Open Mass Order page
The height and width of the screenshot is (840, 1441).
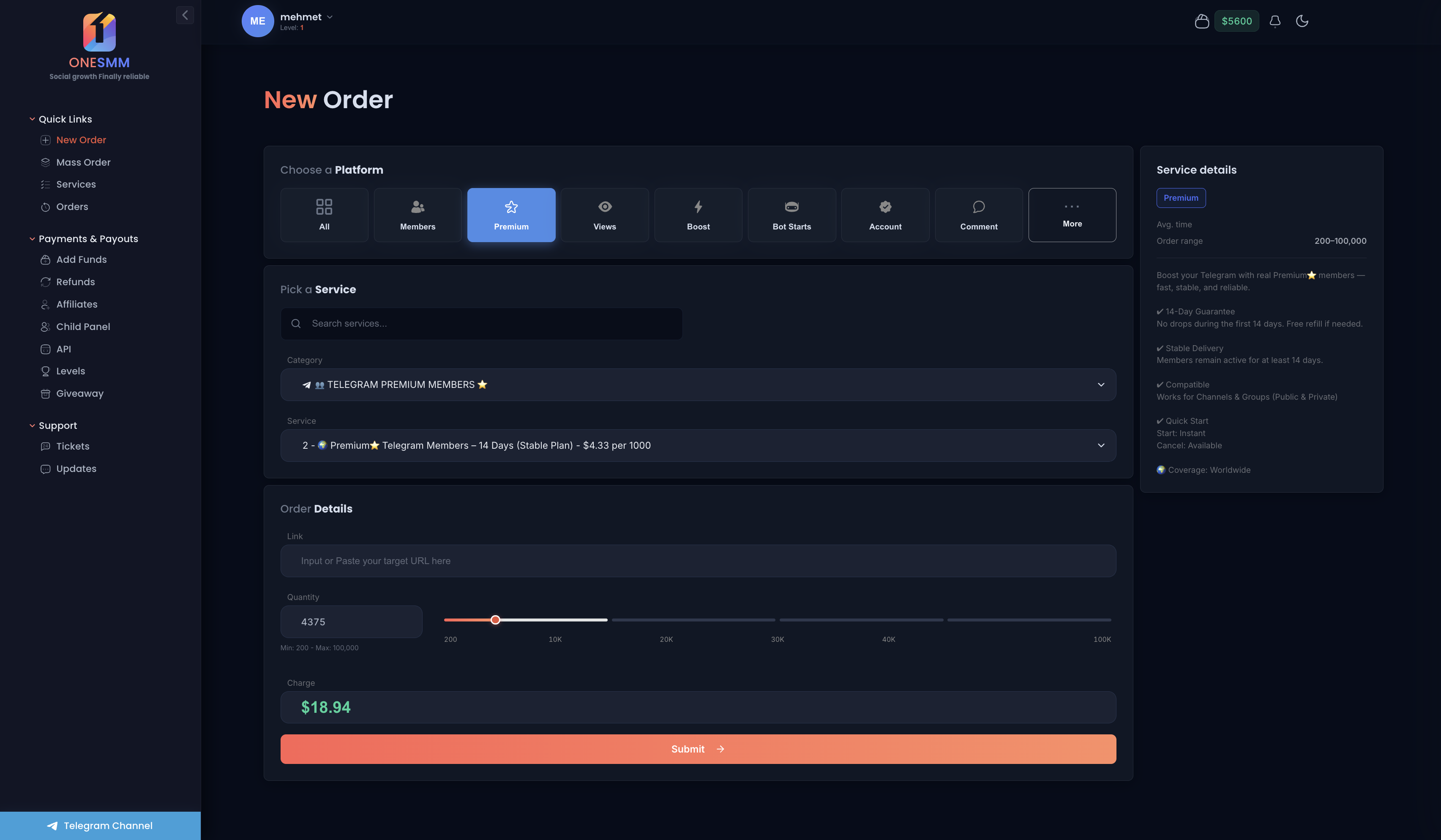click(84, 162)
